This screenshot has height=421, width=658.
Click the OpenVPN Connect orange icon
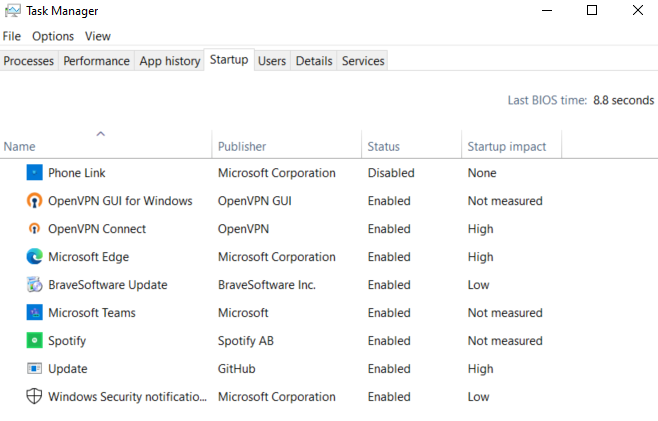pos(34,229)
